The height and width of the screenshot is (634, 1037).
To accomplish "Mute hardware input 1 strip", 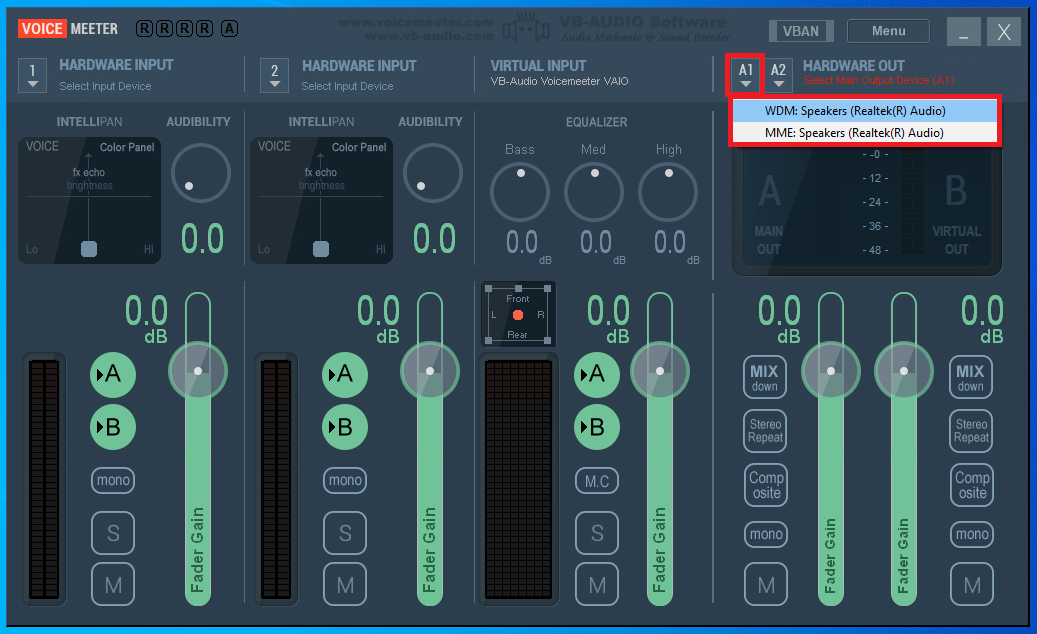I will click(113, 584).
